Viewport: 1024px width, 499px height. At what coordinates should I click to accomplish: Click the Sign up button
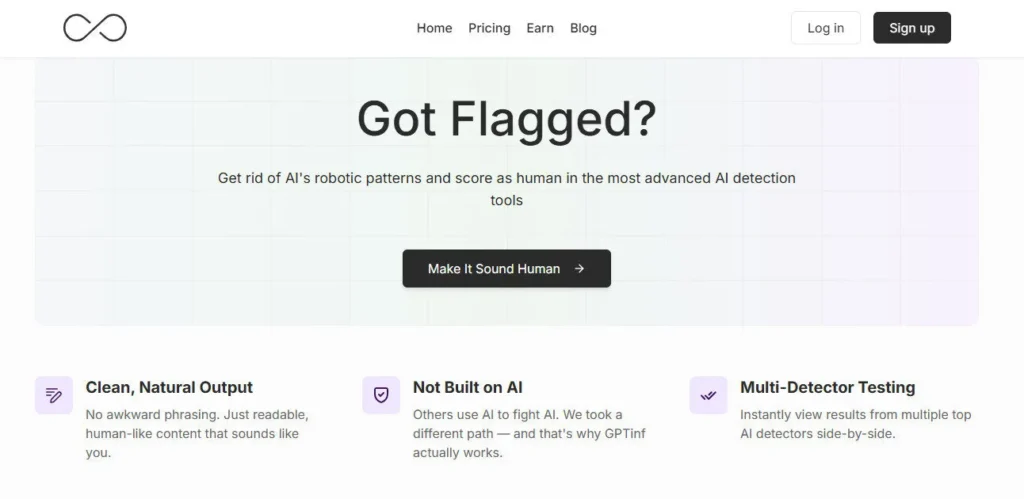click(x=911, y=28)
